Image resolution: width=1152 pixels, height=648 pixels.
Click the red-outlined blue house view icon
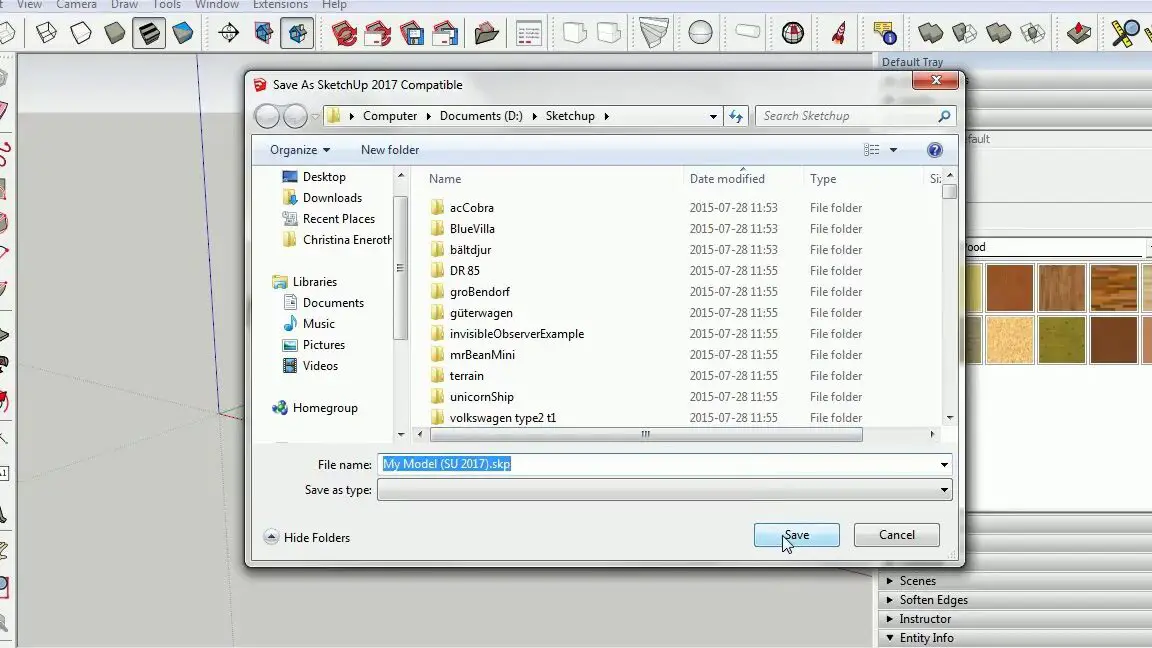[x=263, y=33]
